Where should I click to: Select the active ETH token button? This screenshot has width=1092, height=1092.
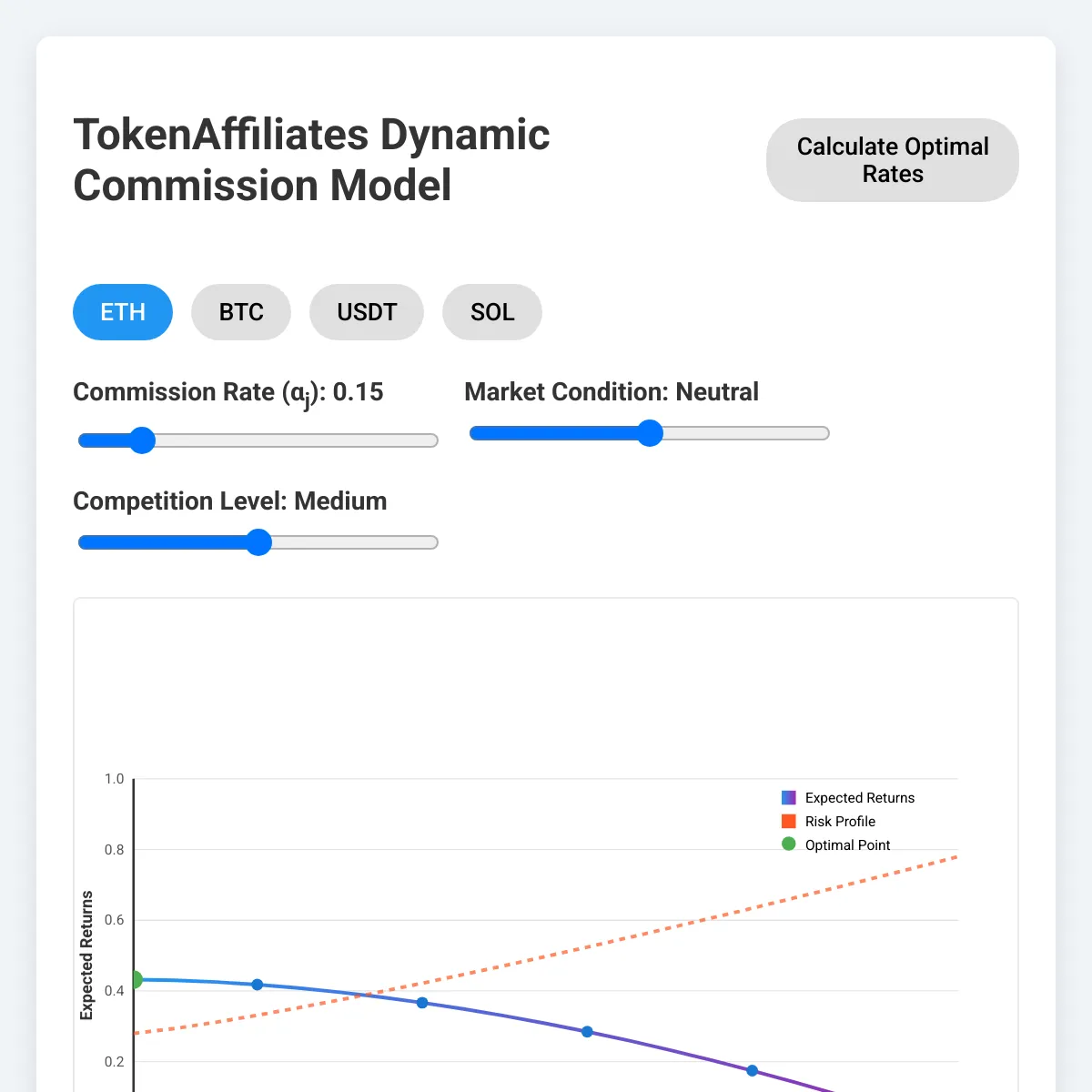tap(122, 312)
